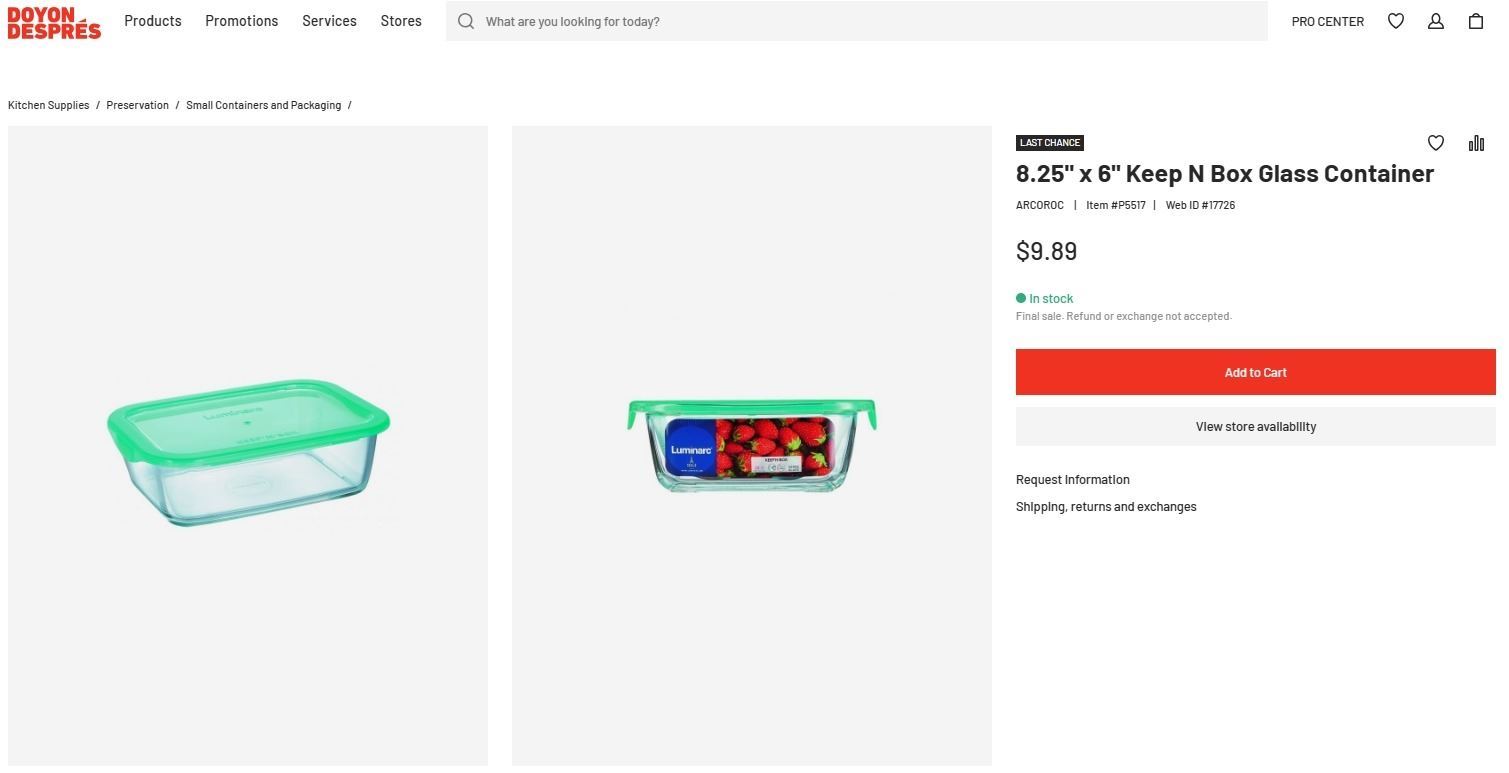
Task: Go to Preservation breadcrumb
Action: click(x=138, y=105)
